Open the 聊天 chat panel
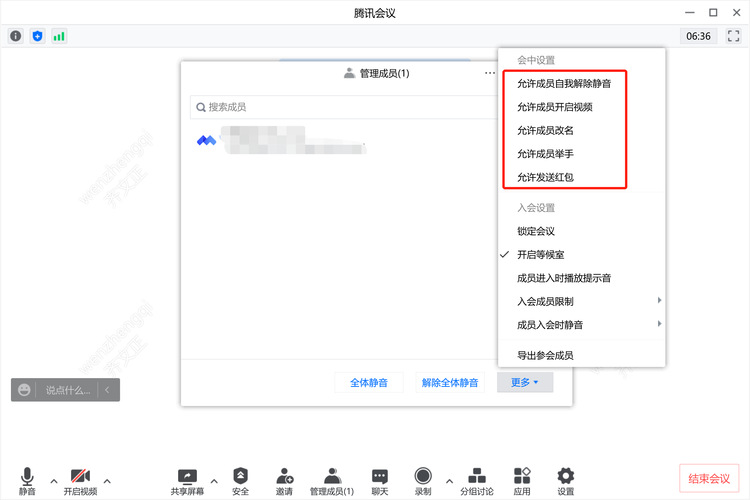 click(380, 481)
